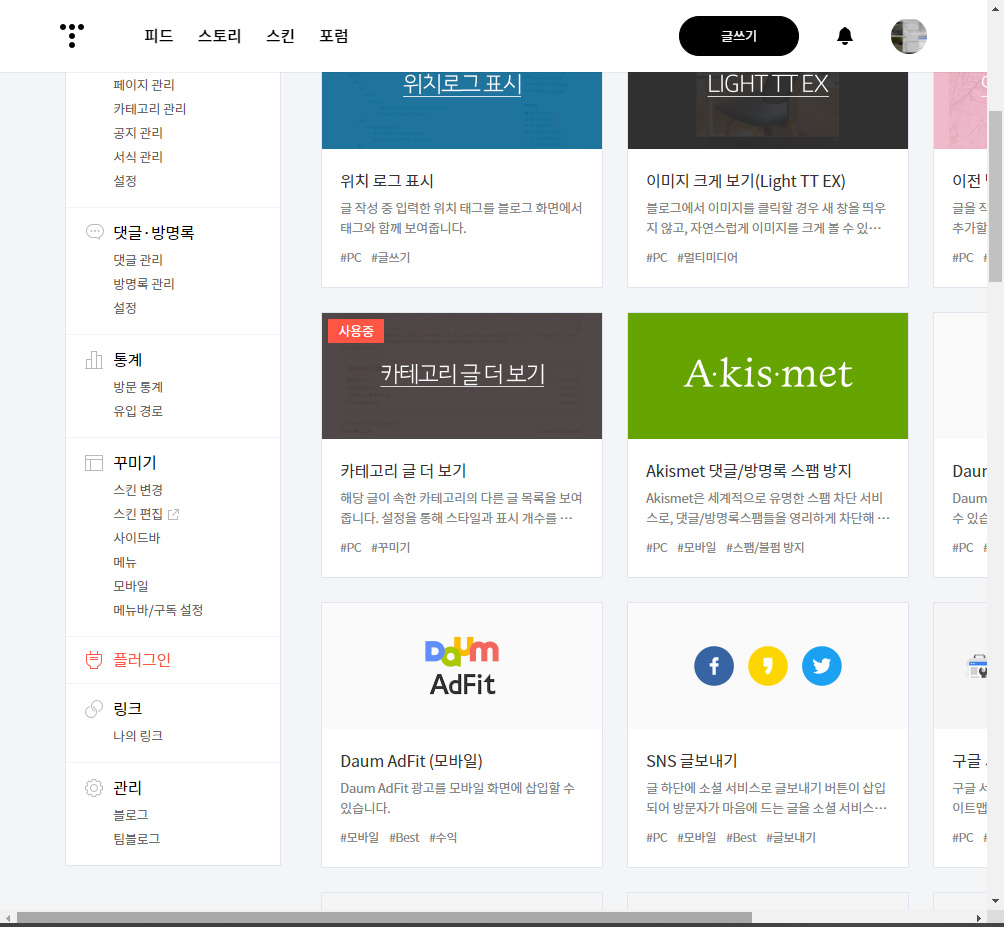Click the 카테고리 글 더 보기 card title
Screen dimensions: 1004x927
pyautogui.click(x=403, y=471)
